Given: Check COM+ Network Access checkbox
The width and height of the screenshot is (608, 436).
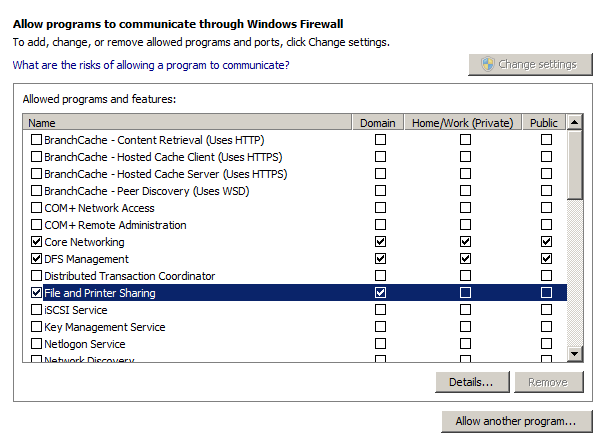Looking at the screenshot, I should pos(37,208).
